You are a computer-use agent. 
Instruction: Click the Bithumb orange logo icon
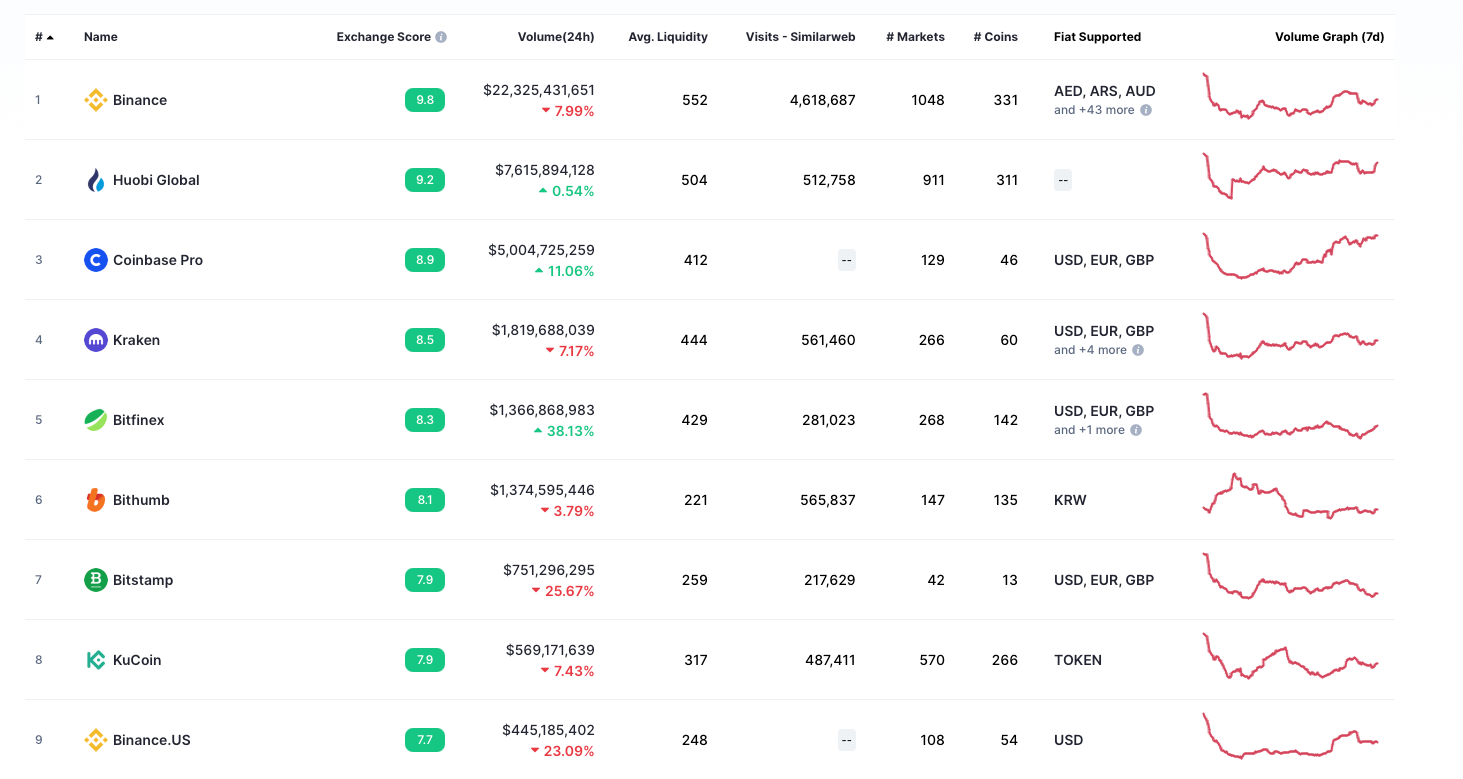(95, 500)
